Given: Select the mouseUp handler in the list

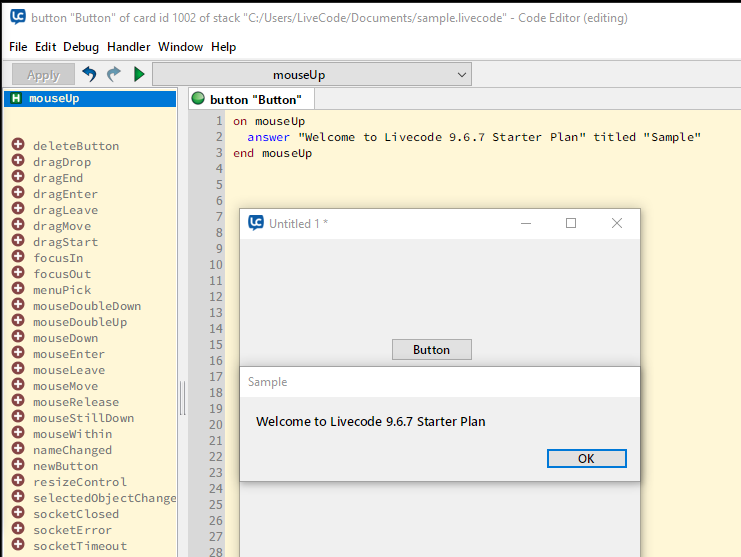Looking at the screenshot, I should click(x=54, y=99).
